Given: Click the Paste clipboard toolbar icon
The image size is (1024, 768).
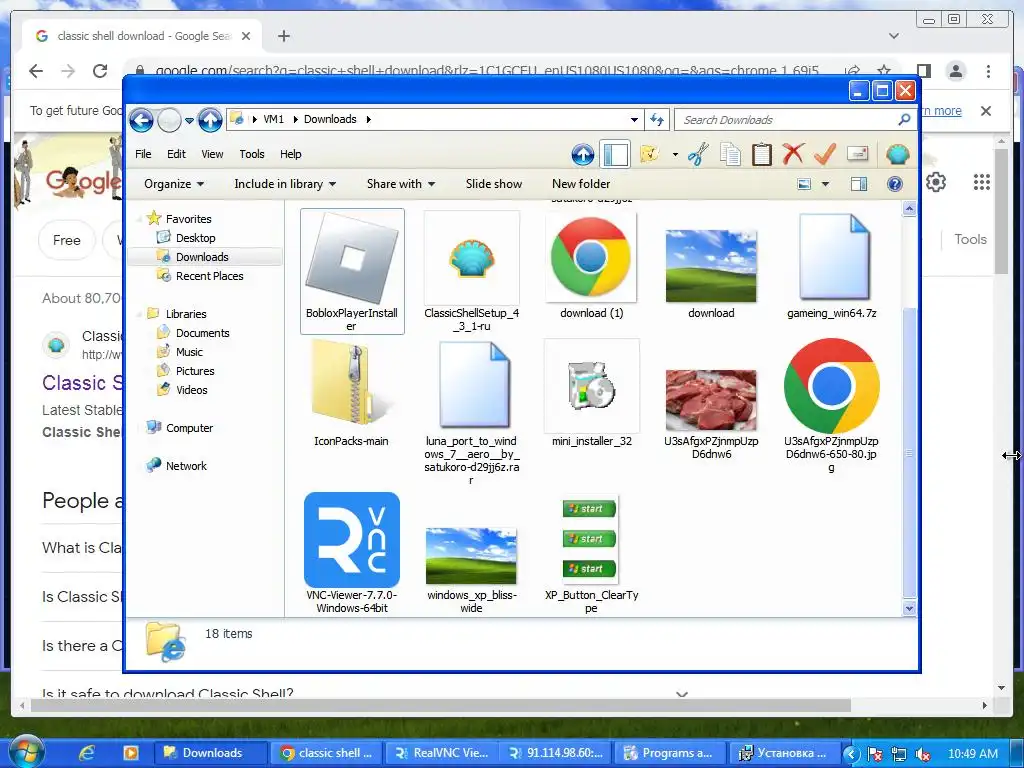Looking at the screenshot, I should point(761,155).
